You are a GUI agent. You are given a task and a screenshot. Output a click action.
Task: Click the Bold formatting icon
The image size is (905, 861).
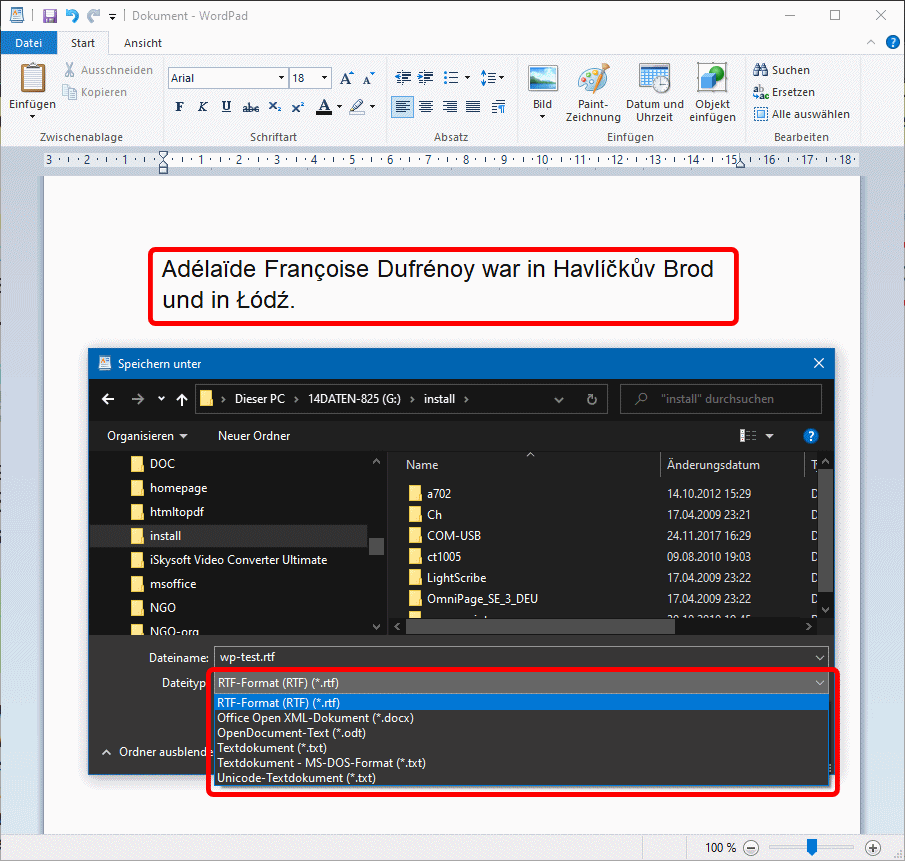(180, 107)
